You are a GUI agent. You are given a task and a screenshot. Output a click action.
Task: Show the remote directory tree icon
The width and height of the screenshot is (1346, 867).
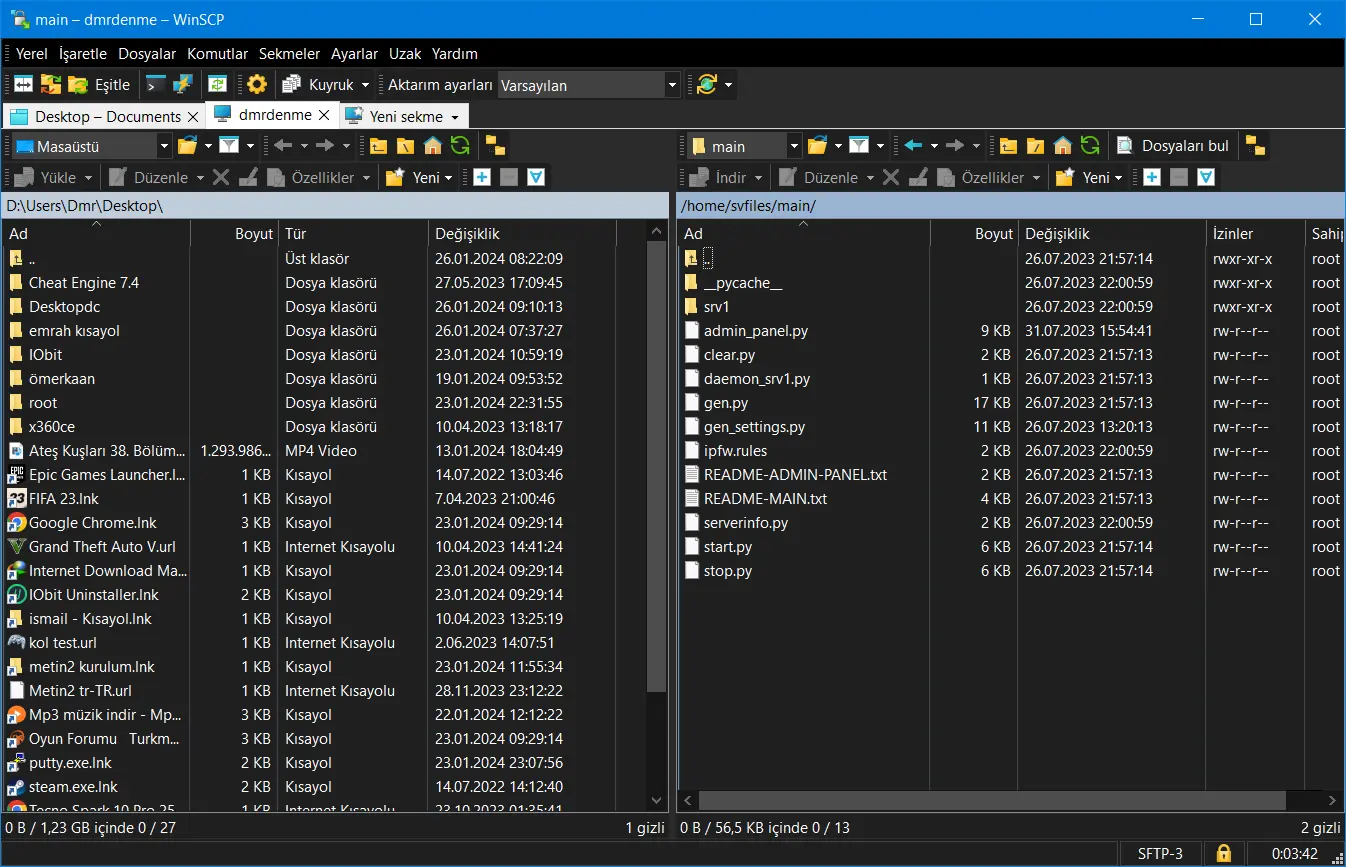[1255, 146]
